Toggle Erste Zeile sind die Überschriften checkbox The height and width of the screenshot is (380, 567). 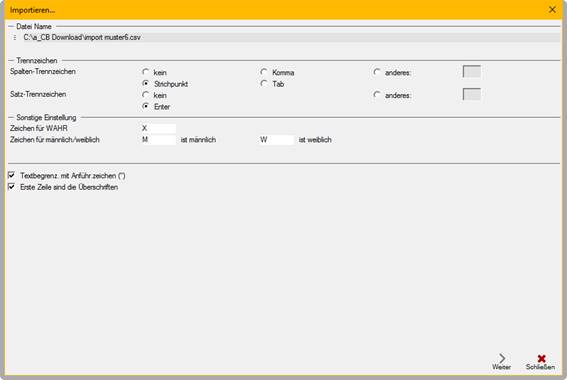[12, 187]
